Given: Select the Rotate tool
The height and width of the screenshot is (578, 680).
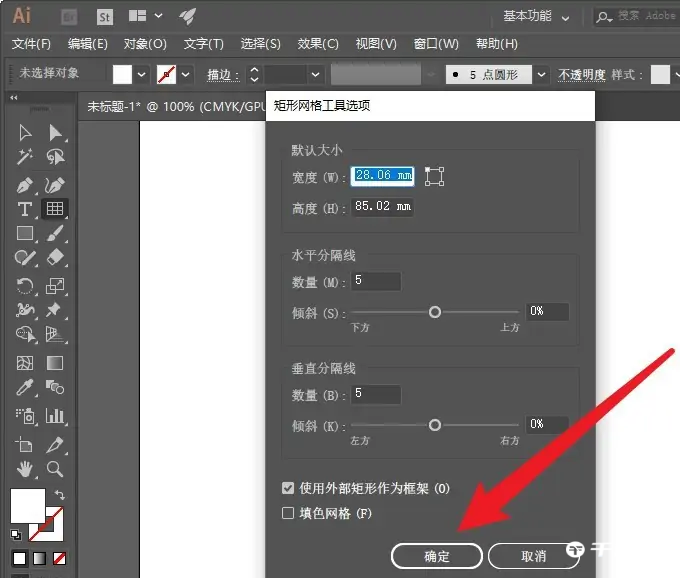Looking at the screenshot, I should (x=25, y=286).
